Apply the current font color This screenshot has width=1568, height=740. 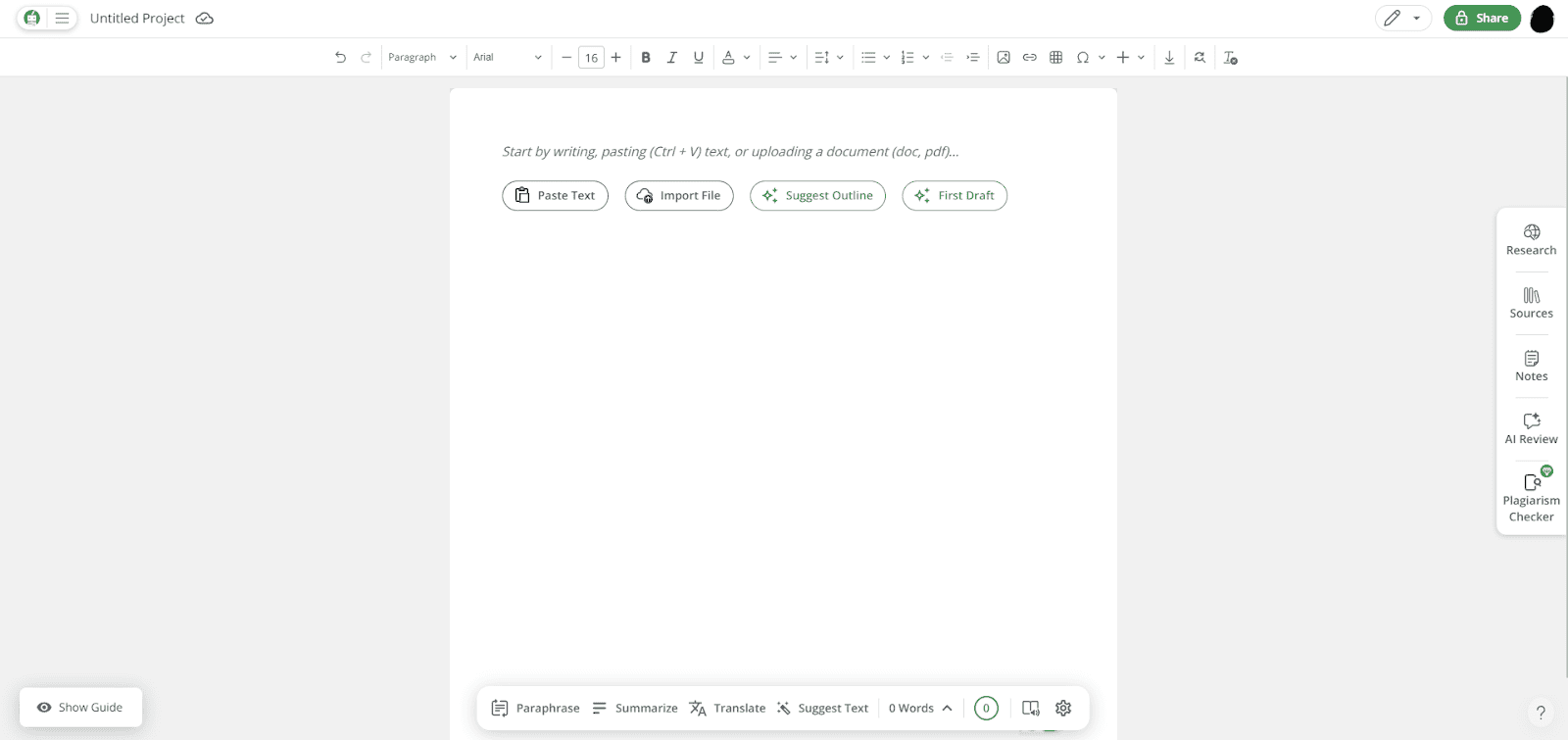point(728,58)
